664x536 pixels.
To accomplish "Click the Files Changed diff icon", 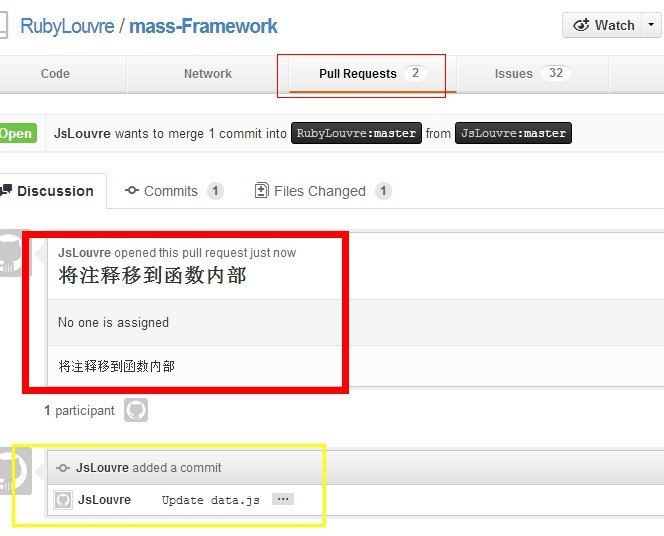I will coord(261,190).
